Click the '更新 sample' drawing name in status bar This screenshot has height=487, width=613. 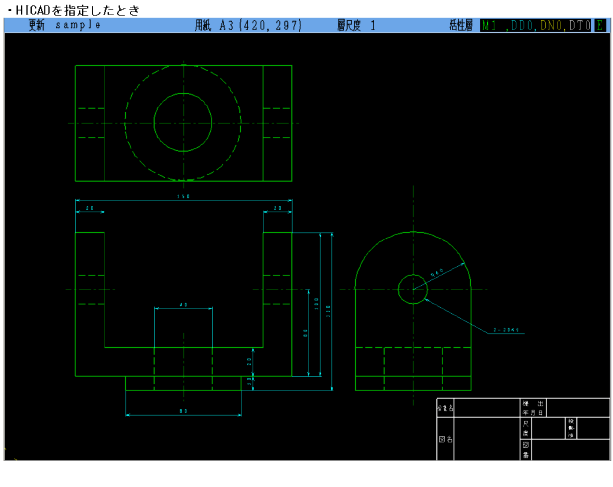[x=65, y=25]
